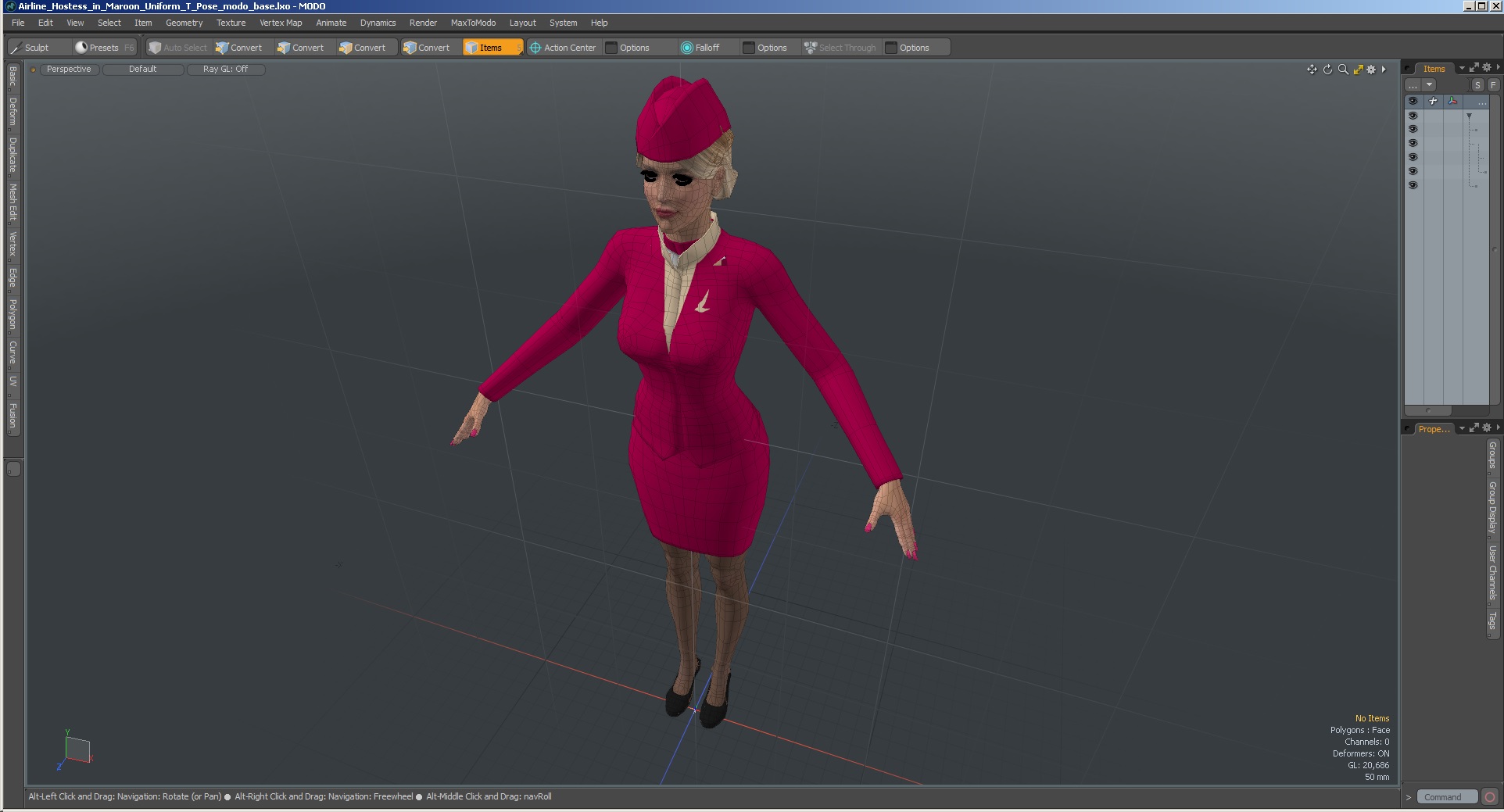Image resolution: width=1504 pixels, height=812 pixels.
Task: Toggle visibility eye of the last item row
Action: tap(1413, 186)
